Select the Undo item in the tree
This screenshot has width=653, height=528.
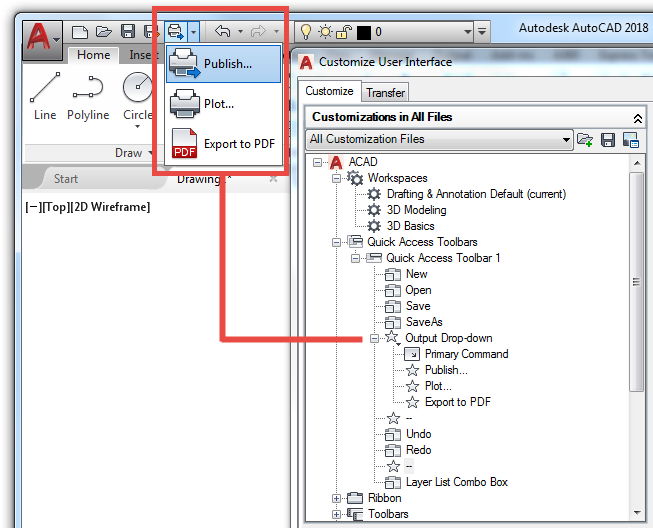(x=419, y=434)
